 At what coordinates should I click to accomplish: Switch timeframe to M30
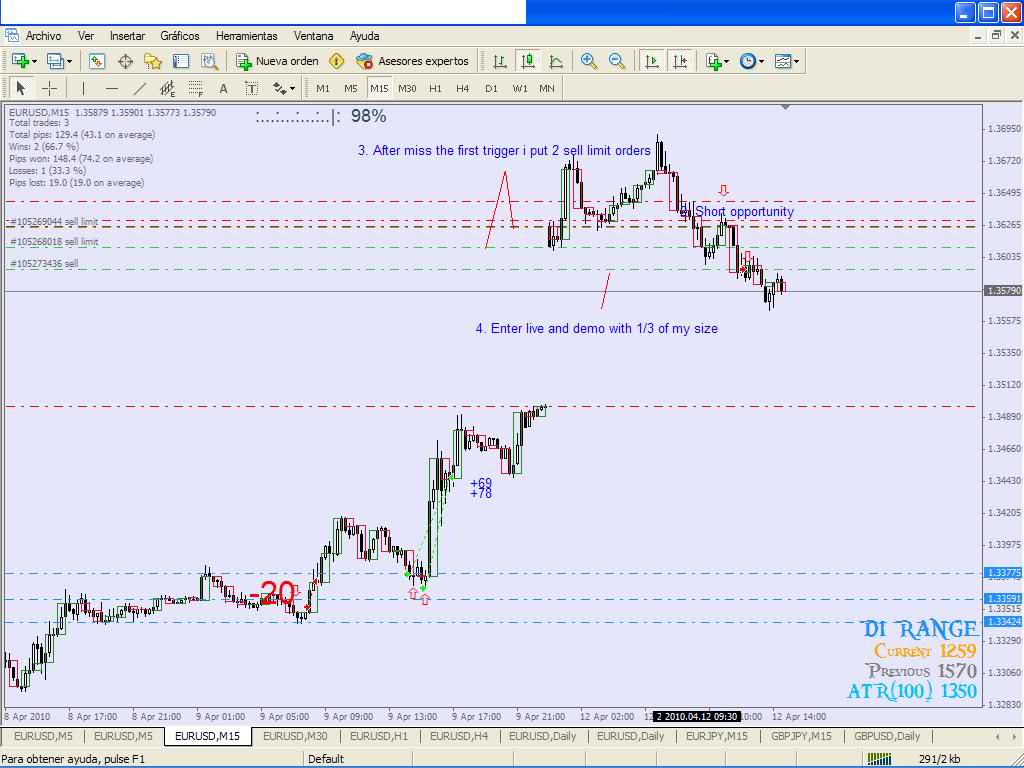[407, 88]
